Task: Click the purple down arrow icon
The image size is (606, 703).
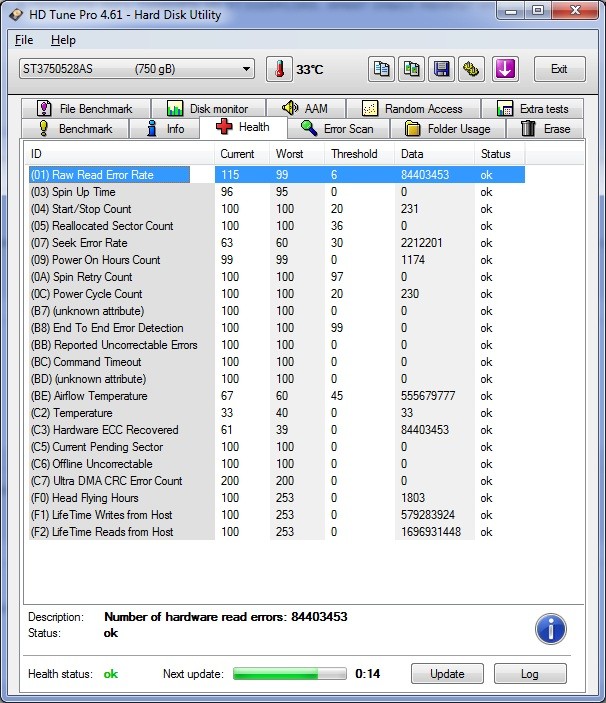Action: 505,69
